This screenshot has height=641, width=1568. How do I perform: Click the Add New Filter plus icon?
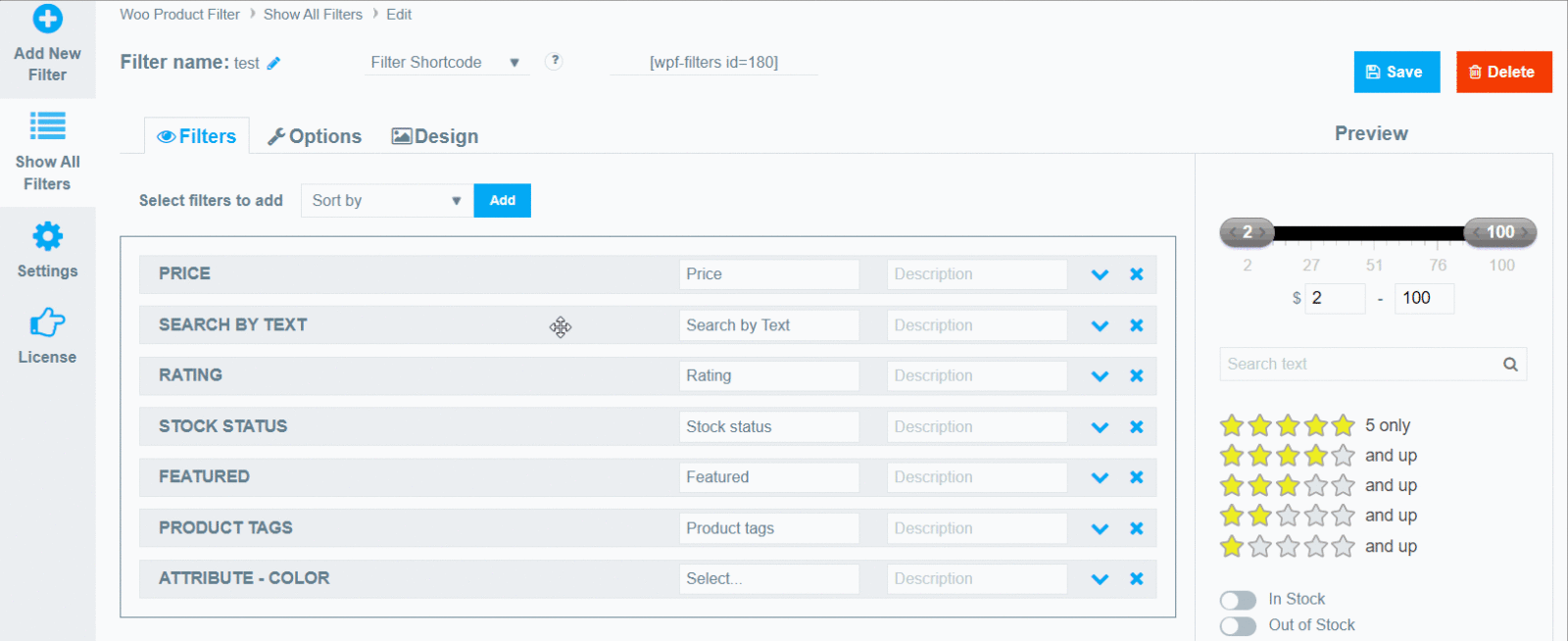click(47, 19)
